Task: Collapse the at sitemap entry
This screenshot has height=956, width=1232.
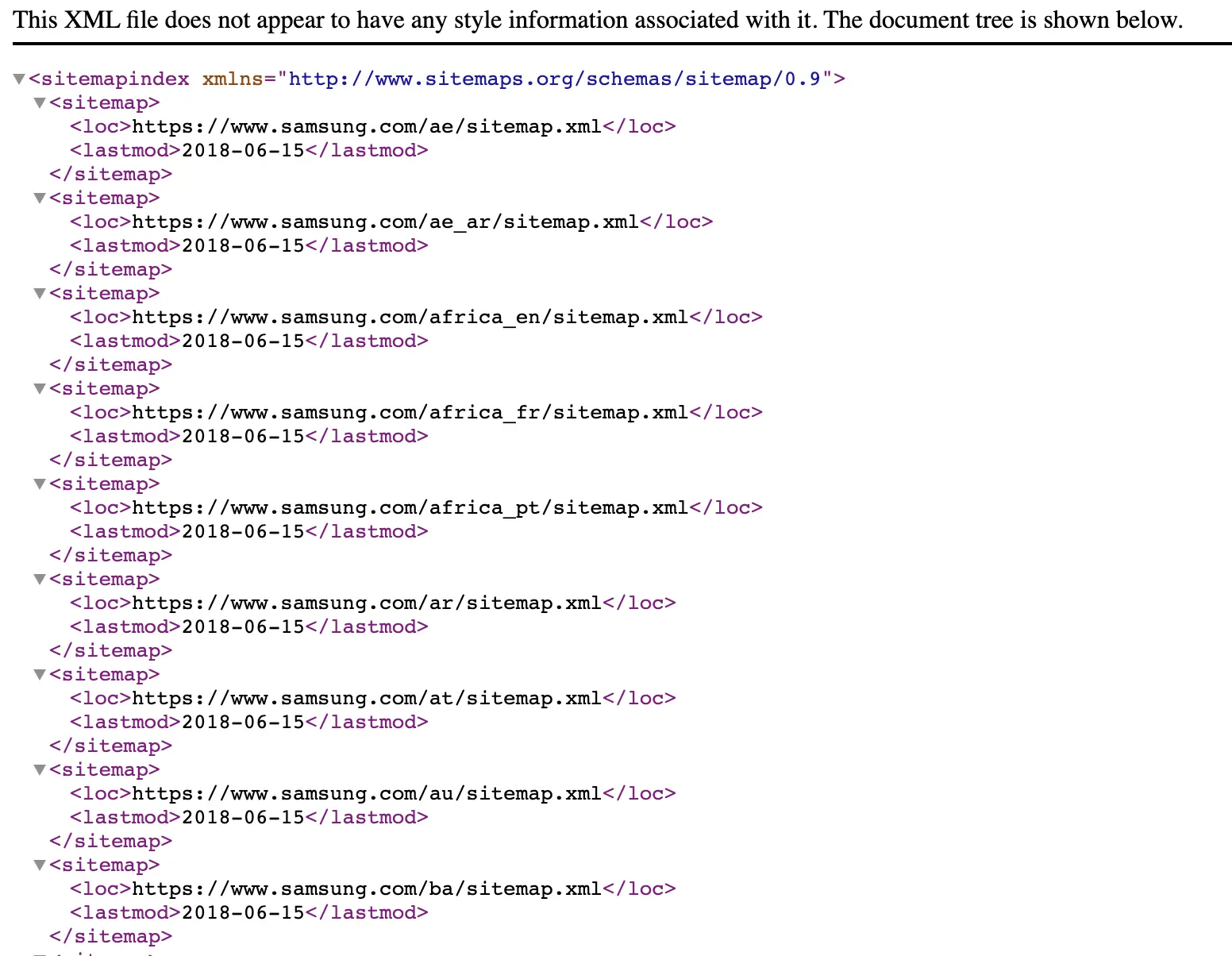Action: click(39, 674)
